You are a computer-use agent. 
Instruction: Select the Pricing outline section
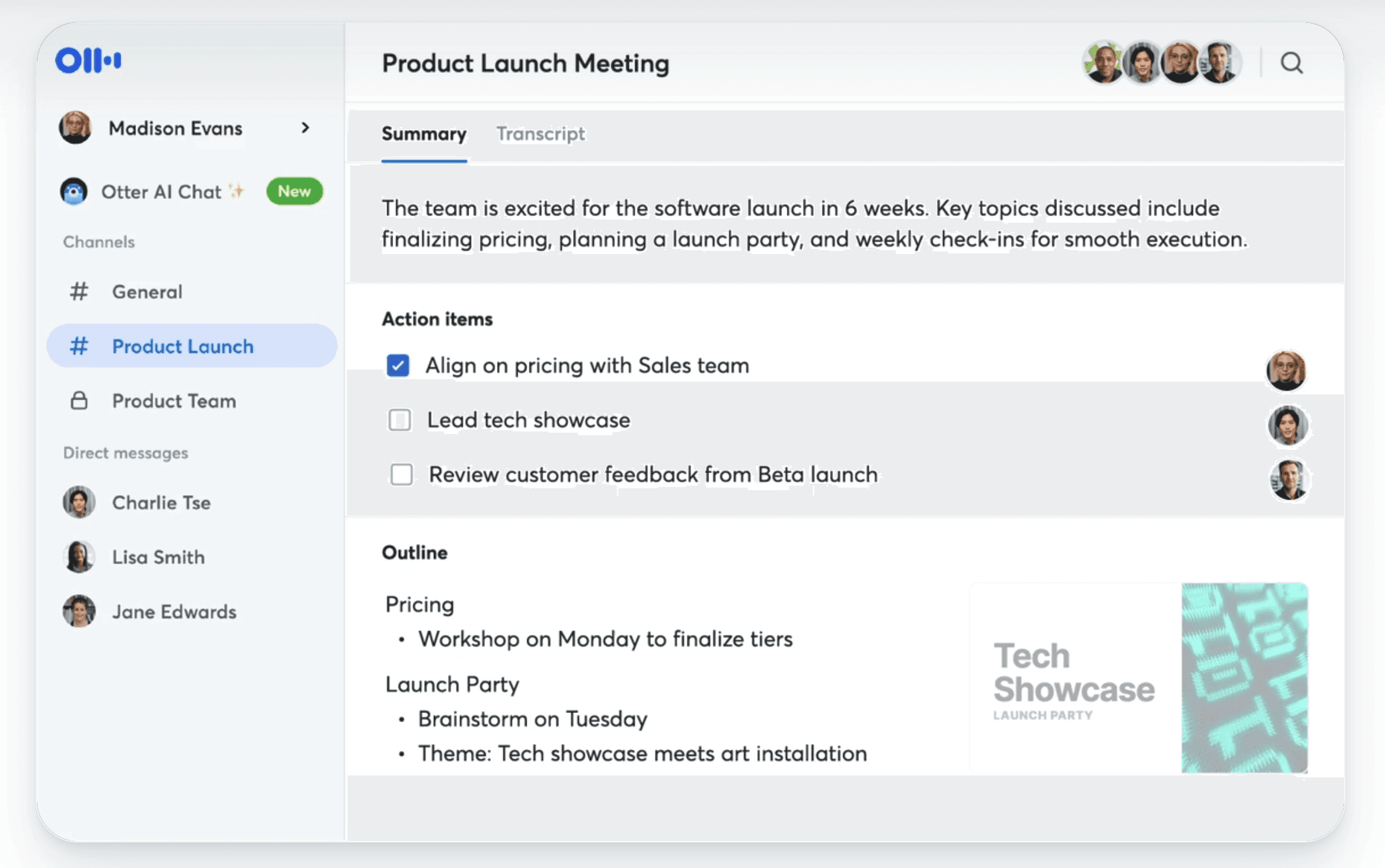tap(420, 604)
